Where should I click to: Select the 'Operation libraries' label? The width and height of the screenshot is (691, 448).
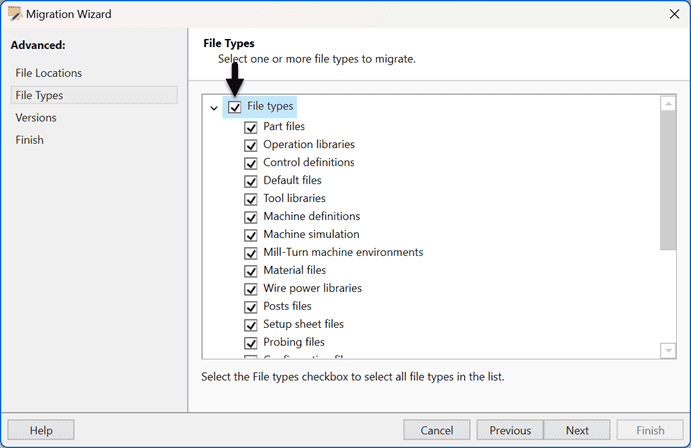309,144
